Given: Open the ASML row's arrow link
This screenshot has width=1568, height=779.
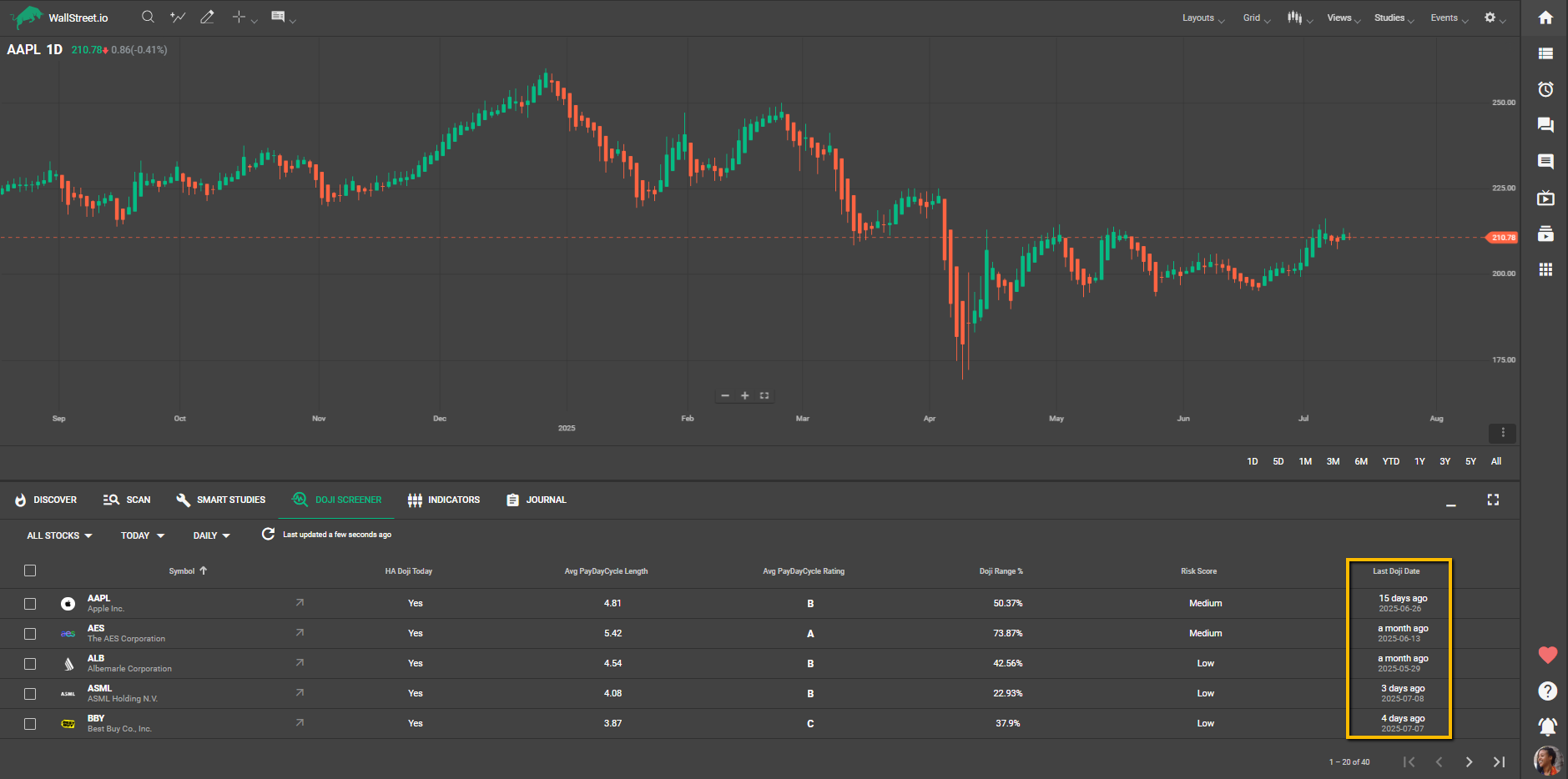Looking at the screenshot, I should click(x=300, y=692).
